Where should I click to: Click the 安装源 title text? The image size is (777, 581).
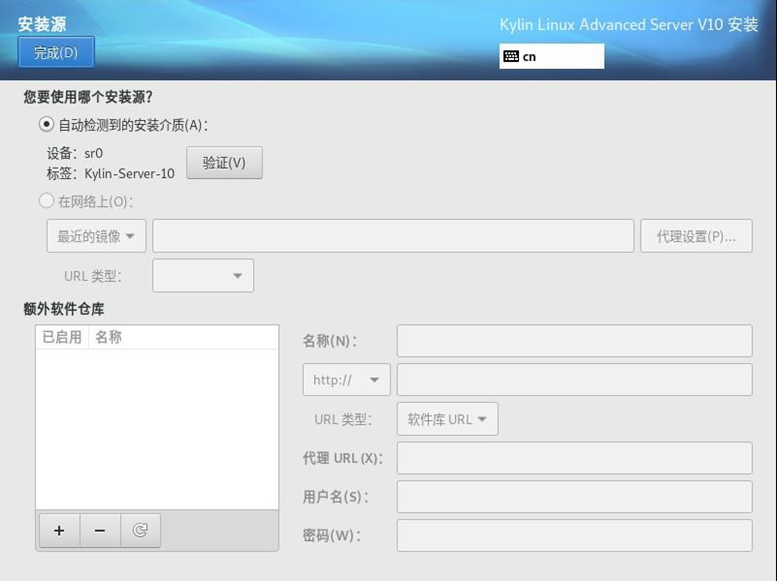[x=42, y=24]
